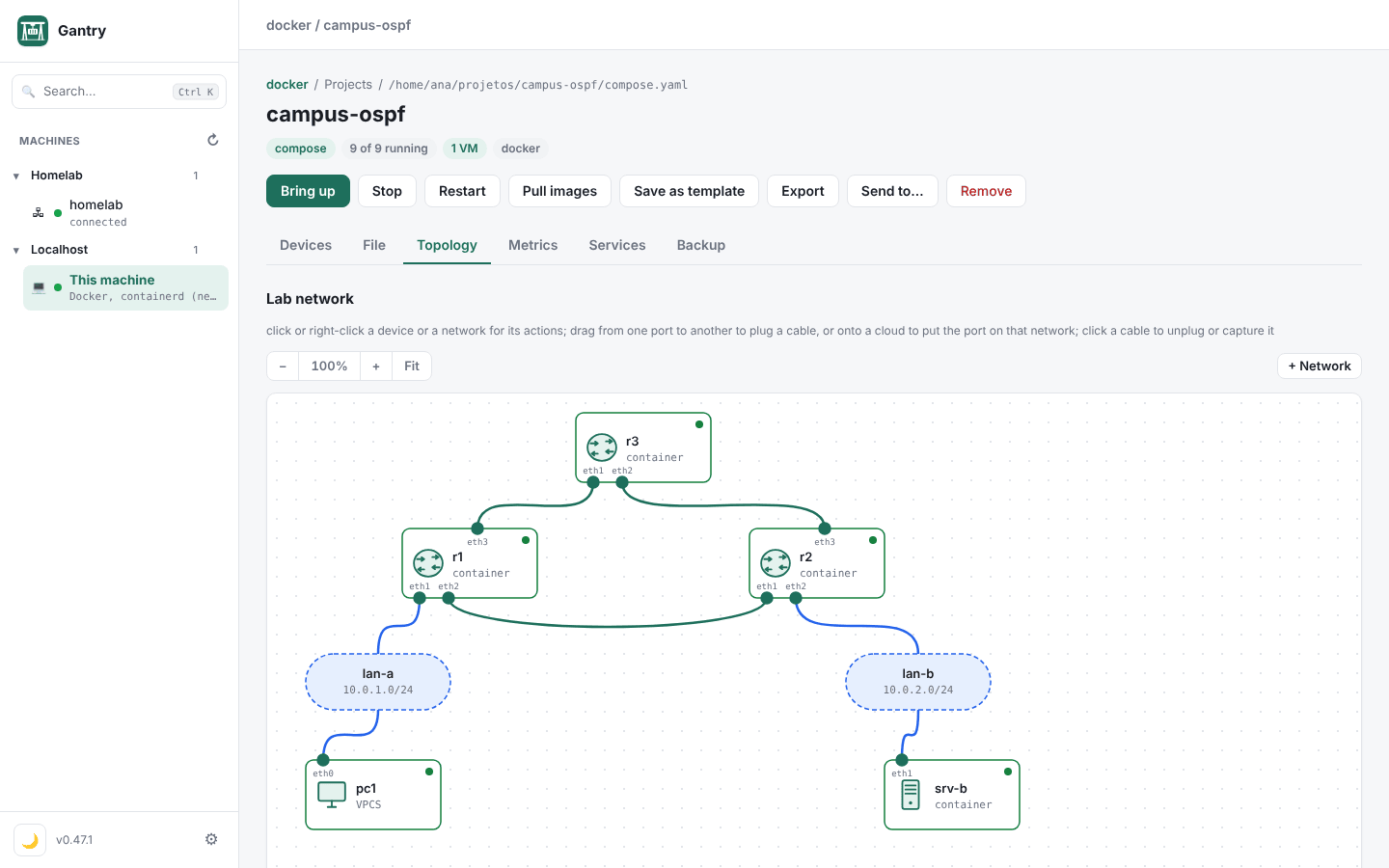Click Save as template
The width and height of the screenshot is (1389, 868).
pos(689,191)
